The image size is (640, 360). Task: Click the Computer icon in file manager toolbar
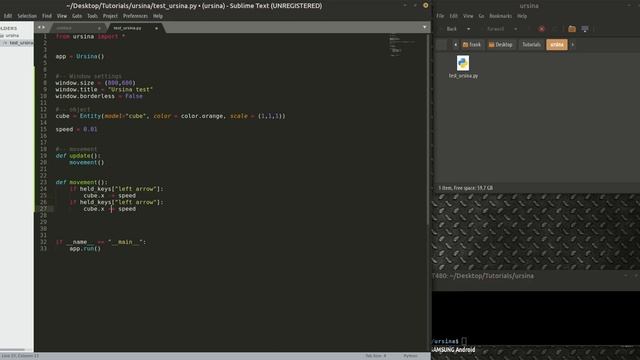click(585, 29)
